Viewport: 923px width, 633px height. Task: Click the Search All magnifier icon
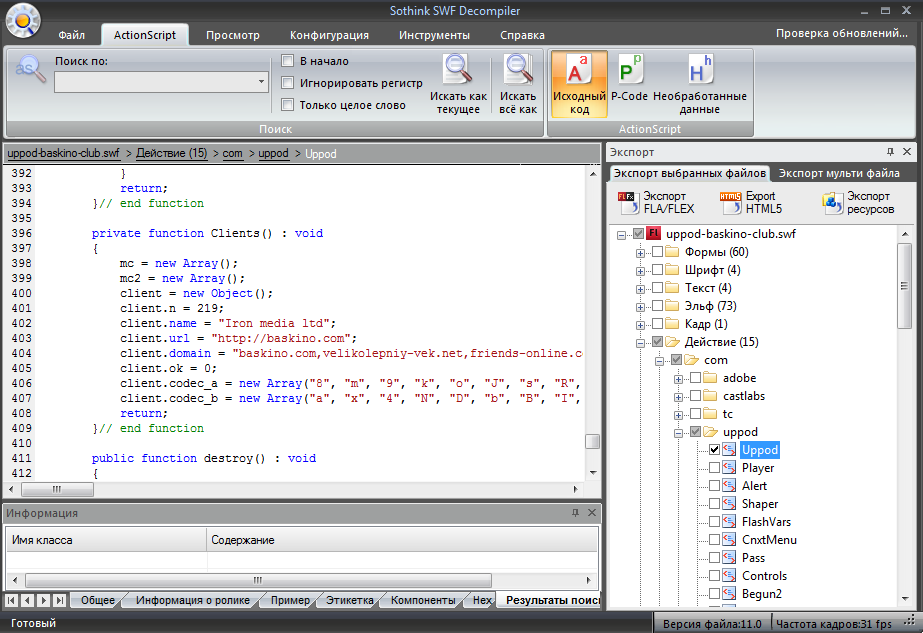(x=518, y=69)
